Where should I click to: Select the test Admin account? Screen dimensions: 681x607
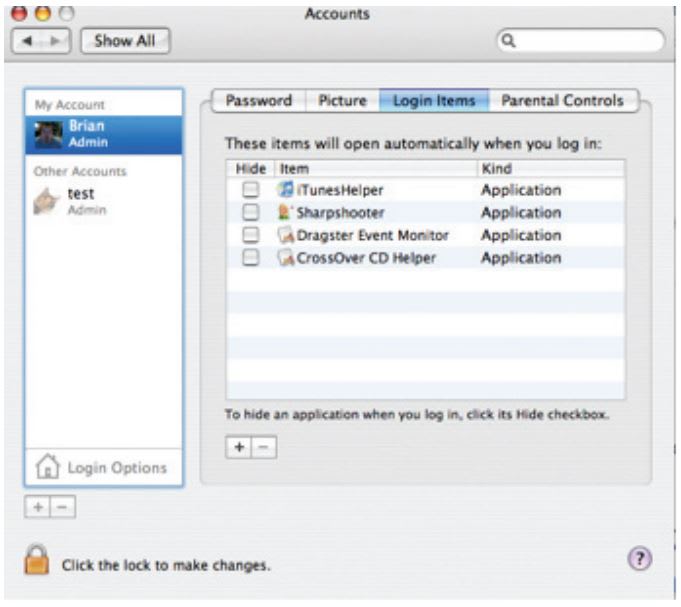104,201
